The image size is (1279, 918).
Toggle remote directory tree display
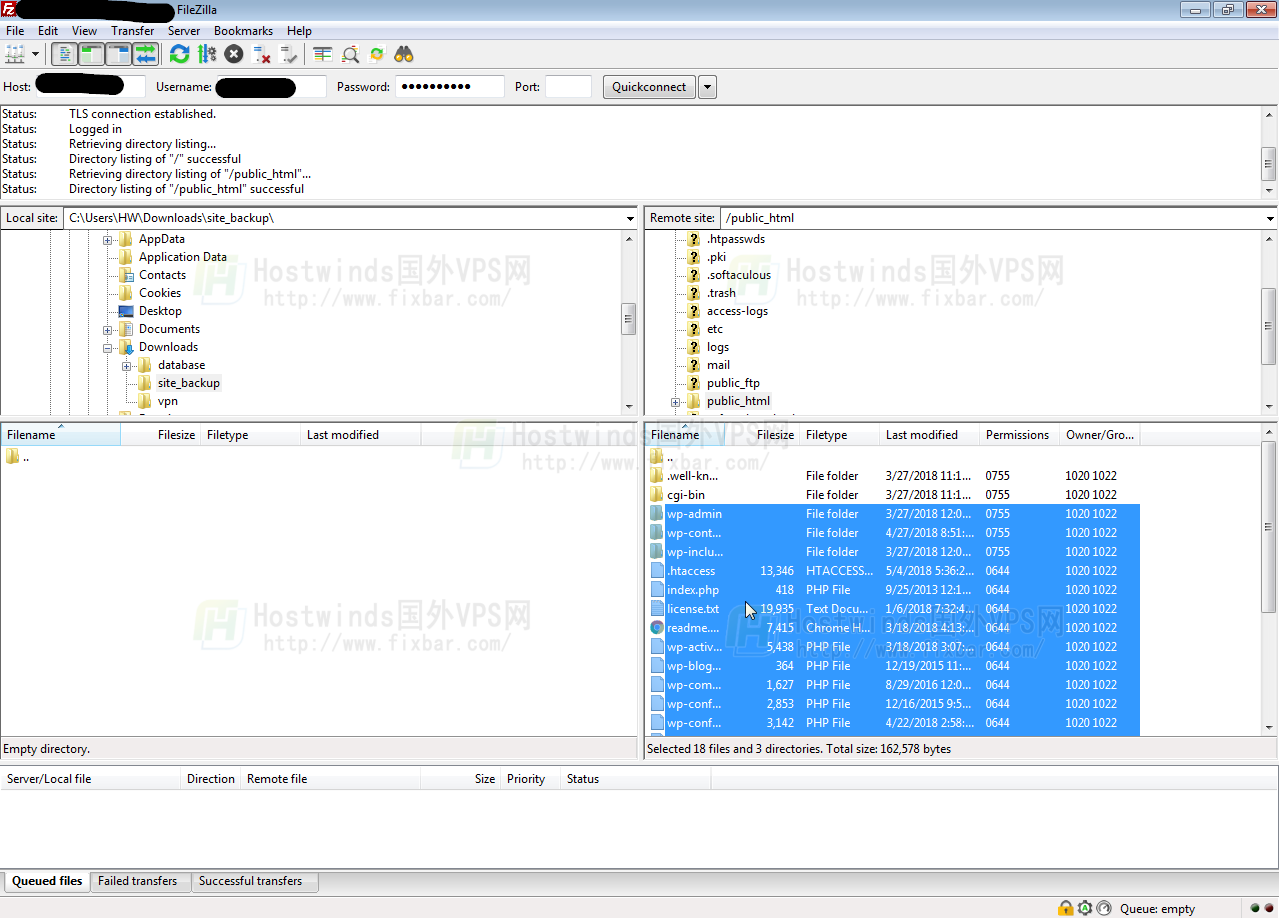[118, 54]
